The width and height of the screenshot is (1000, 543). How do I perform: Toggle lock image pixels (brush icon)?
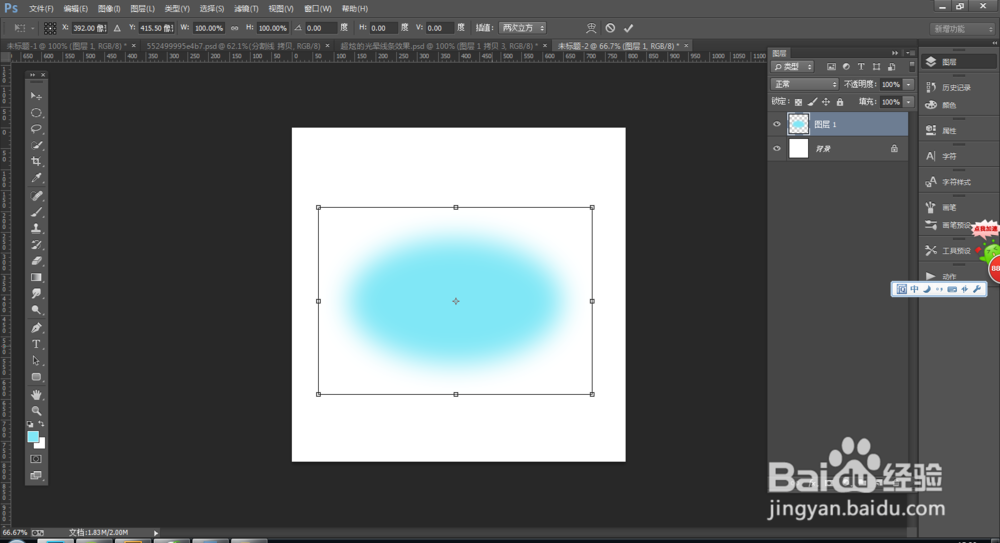[812, 102]
